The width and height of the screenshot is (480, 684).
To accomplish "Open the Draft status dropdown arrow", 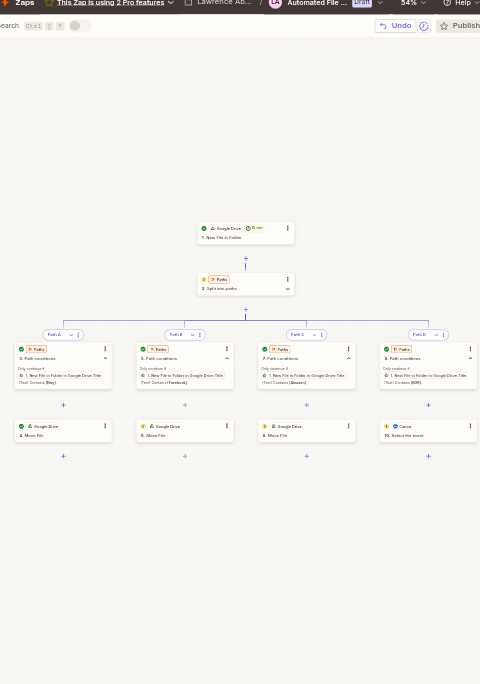I will [x=380, y=3].
